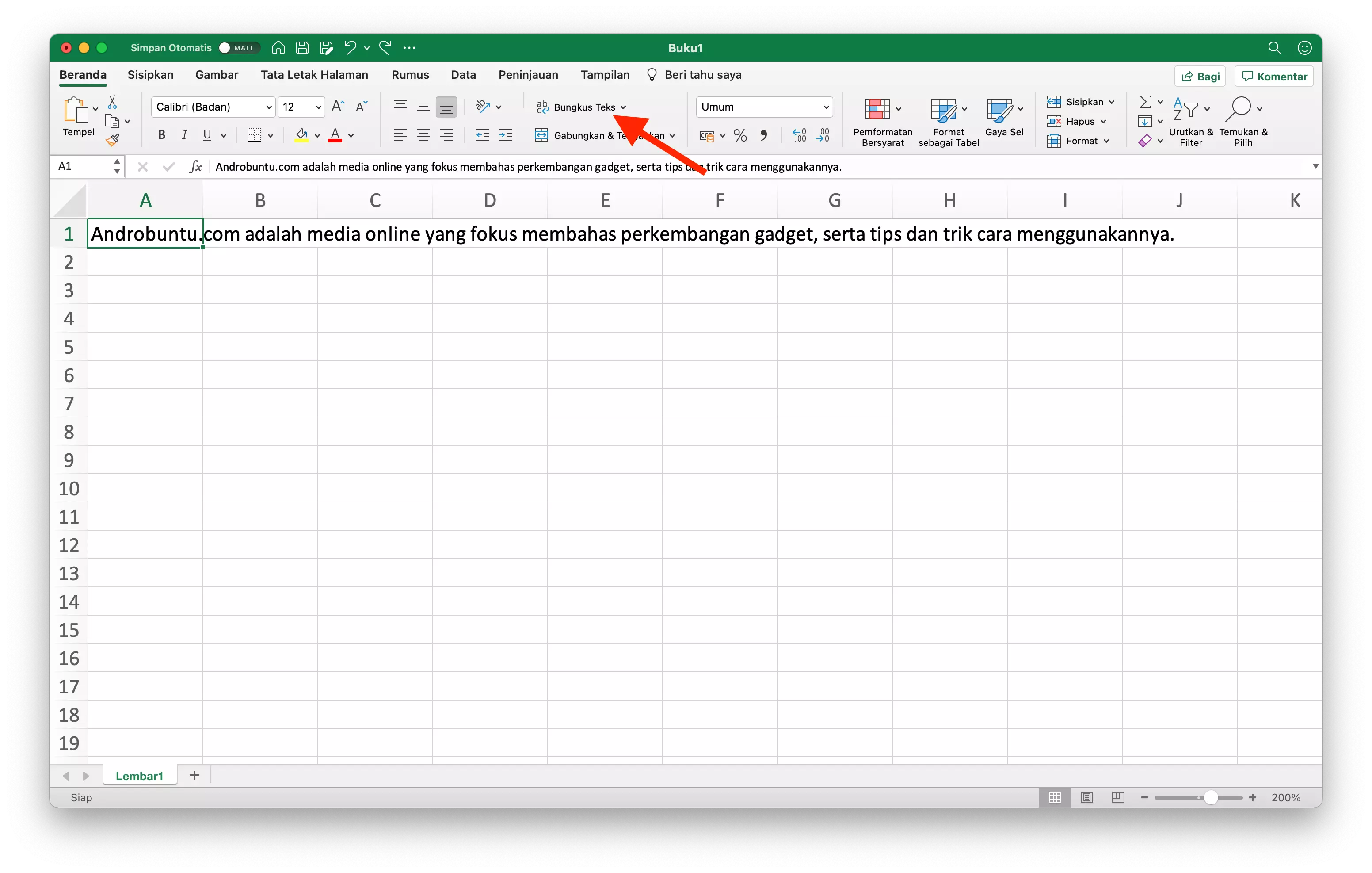Toggle bold formatting on cell A1
This screenshot has height=873, width=1372.
(x=161, y=134)
